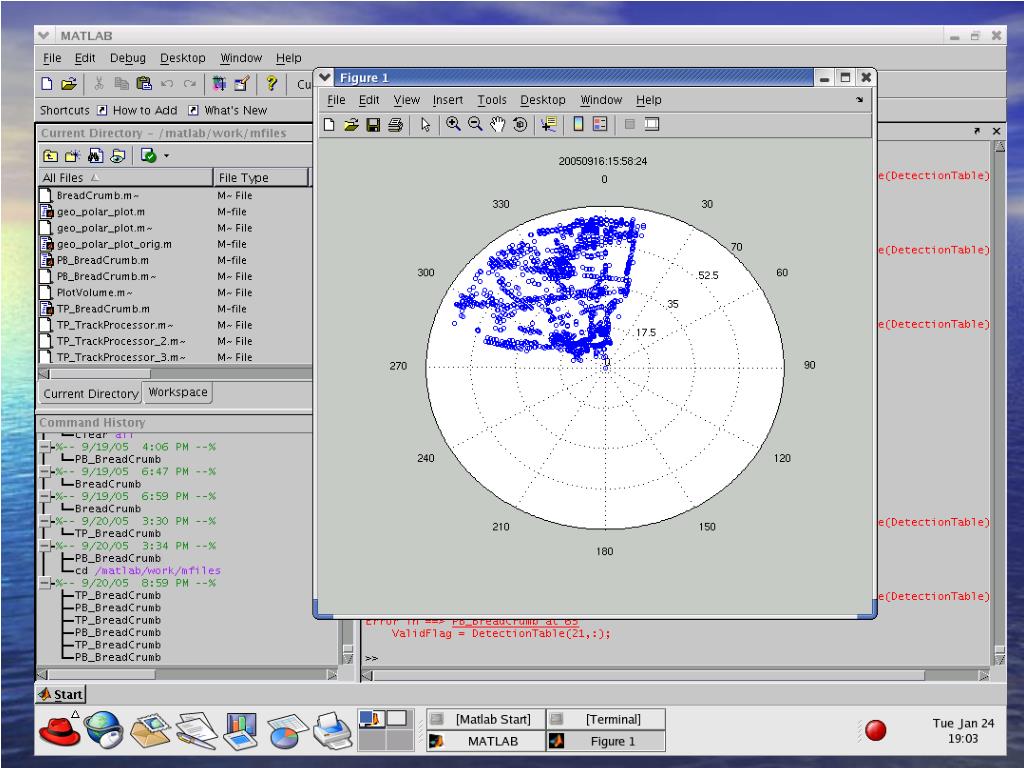The width and height of the screenshot is (1024, 768).
Task: Open the Figure 1 window menu chevron
Action: [325, 78]
